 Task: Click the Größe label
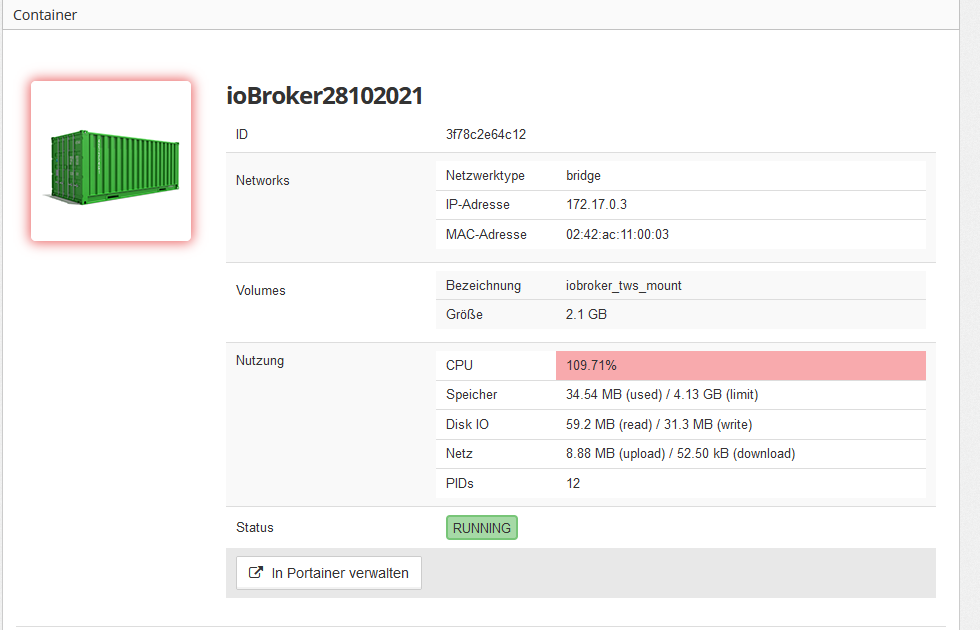(464, 314)
